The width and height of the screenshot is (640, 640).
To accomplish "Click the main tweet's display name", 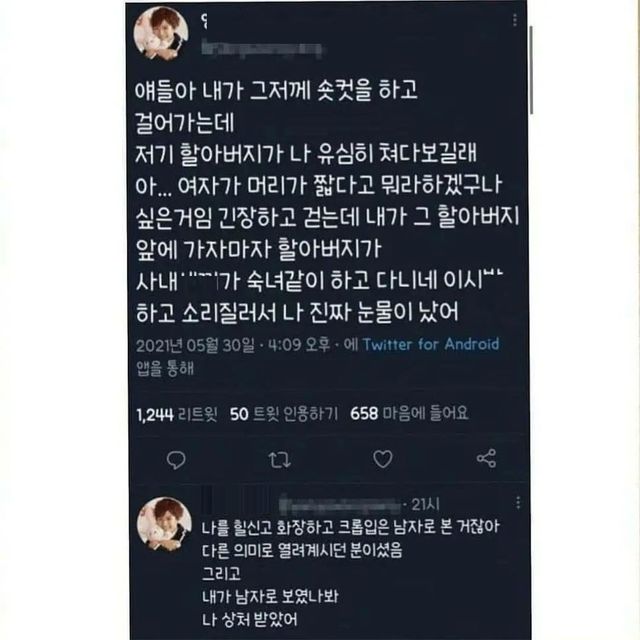I will click(x=205, y=21).
